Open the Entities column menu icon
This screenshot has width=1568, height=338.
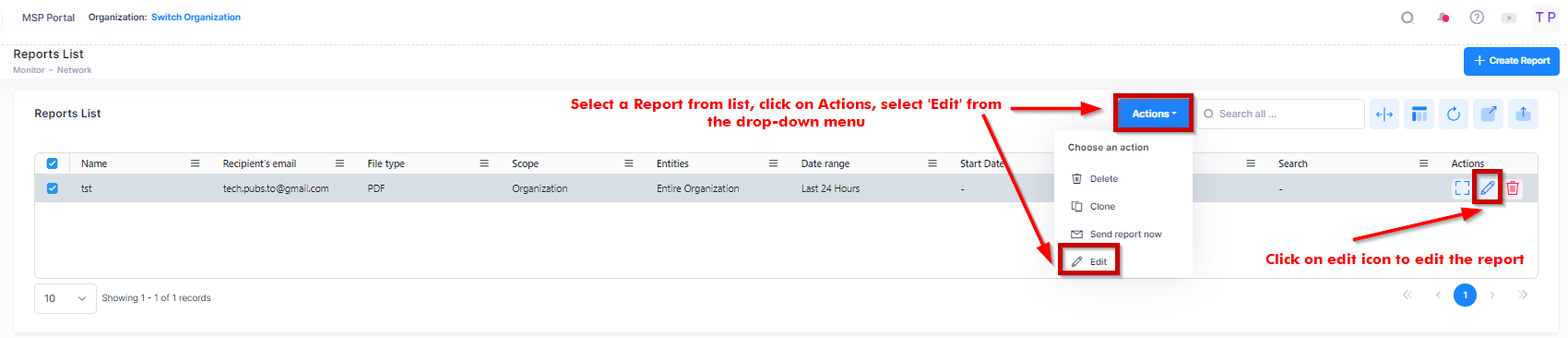coord(773,163)
